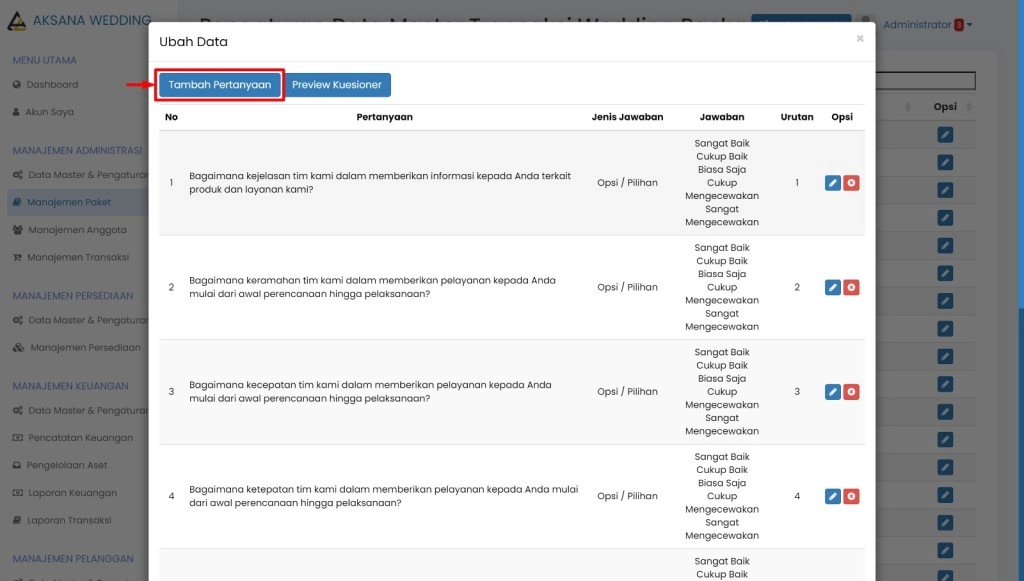Open Akun Saya menu item

click(x=50, y=112)
